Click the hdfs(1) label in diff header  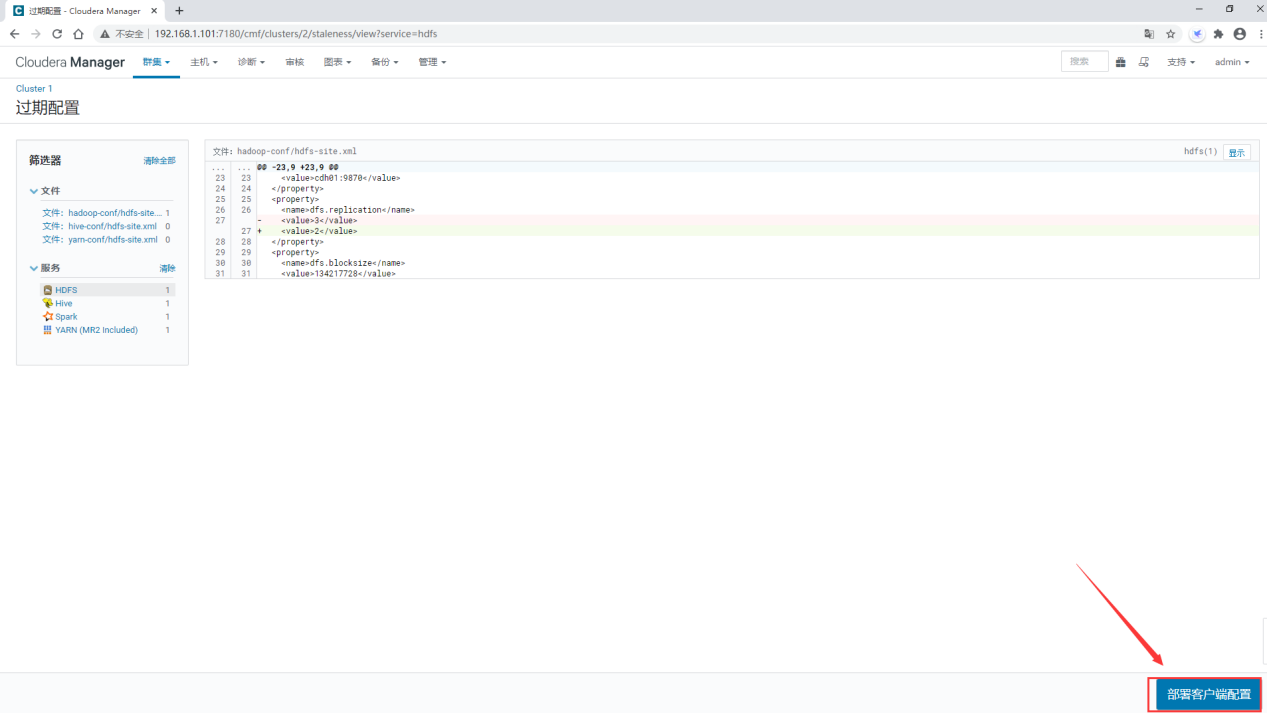coord(1201,152)
